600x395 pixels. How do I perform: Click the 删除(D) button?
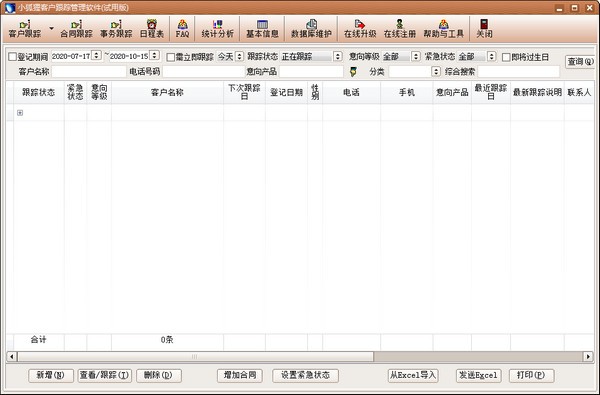click(158, 375)
